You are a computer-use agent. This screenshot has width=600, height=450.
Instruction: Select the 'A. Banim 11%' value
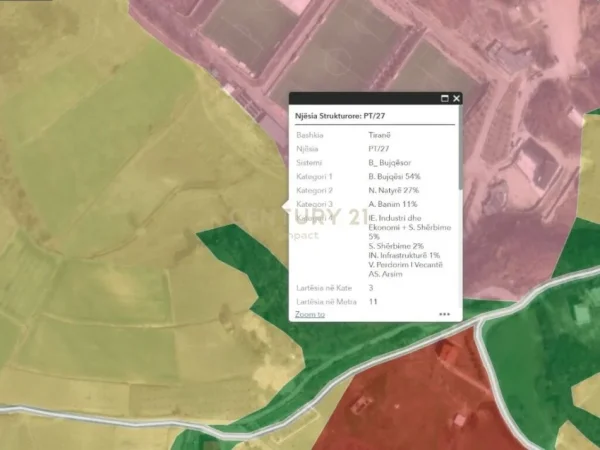391,204
